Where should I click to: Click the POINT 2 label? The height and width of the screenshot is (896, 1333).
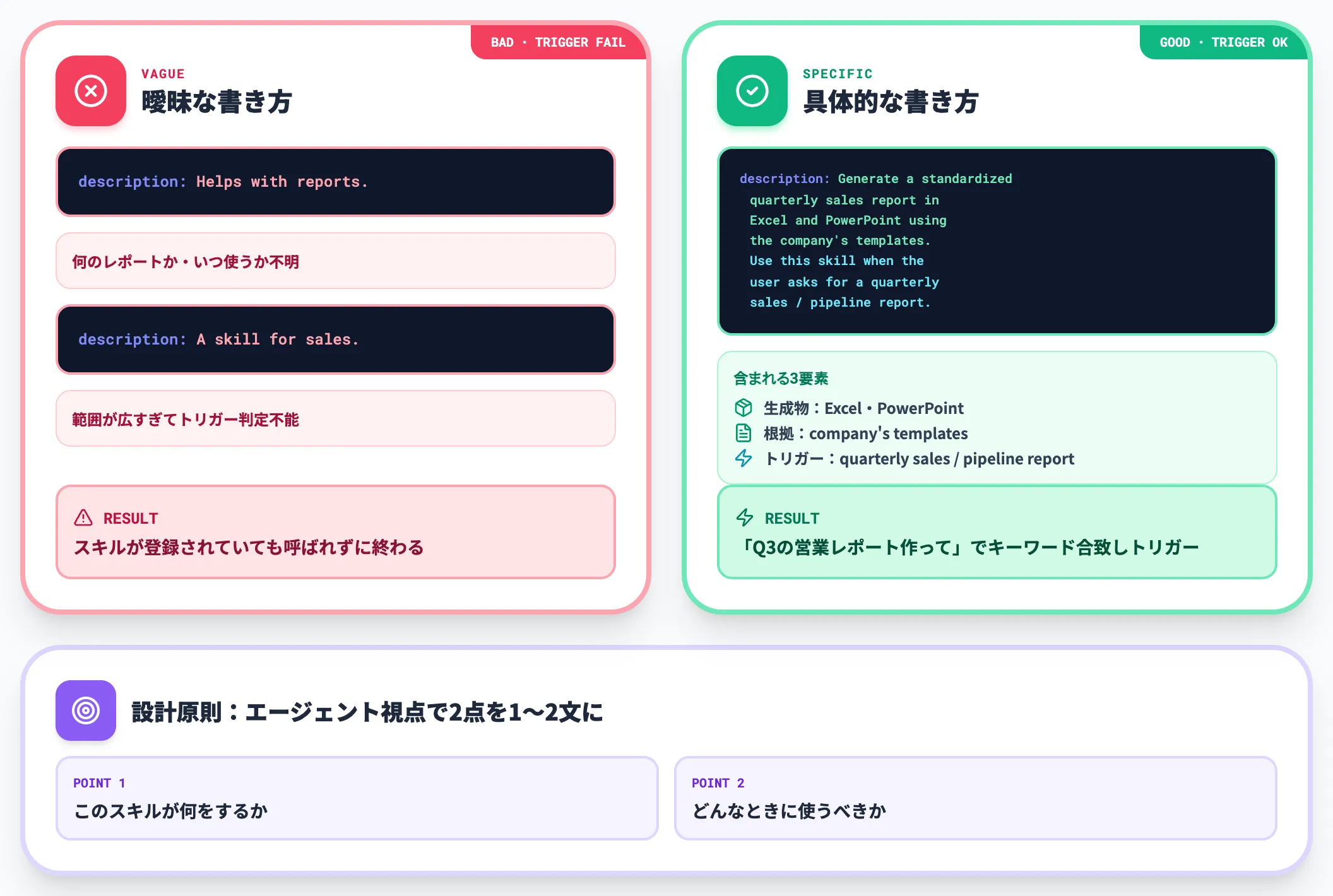coord(718,783)
